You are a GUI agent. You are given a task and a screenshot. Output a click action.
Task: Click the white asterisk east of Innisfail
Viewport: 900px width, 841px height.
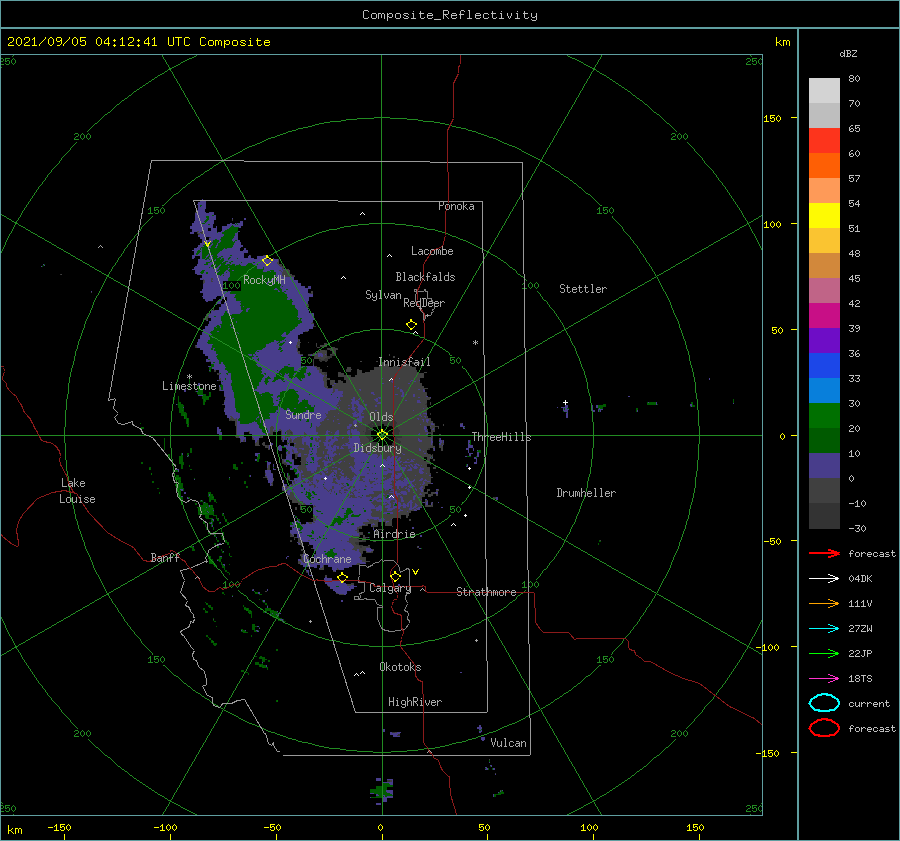(475, 343)
